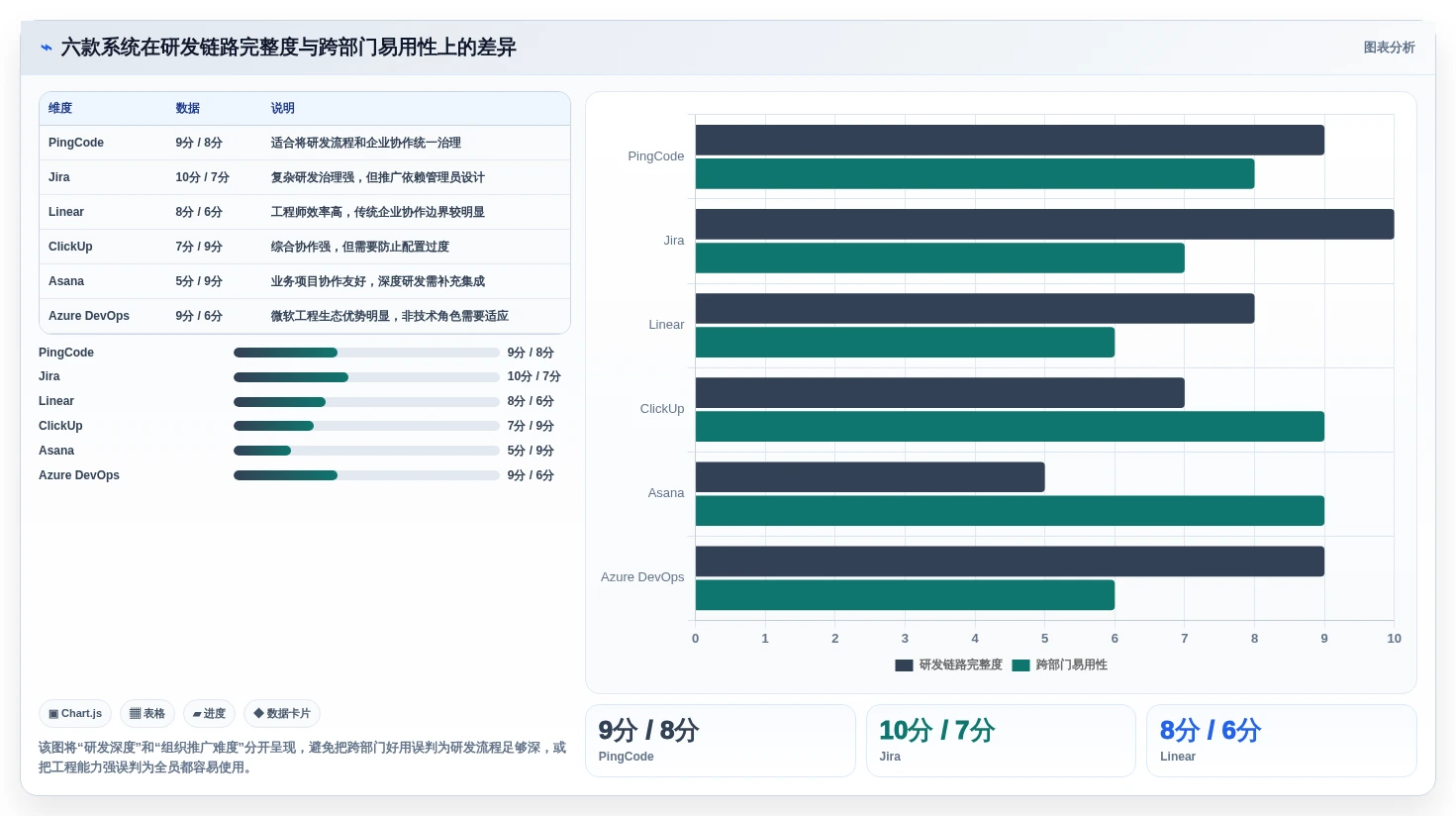Click the 说明 column header
This screenshot has height=816, width=1456.
pyautogui.click(x=283, y=108)
